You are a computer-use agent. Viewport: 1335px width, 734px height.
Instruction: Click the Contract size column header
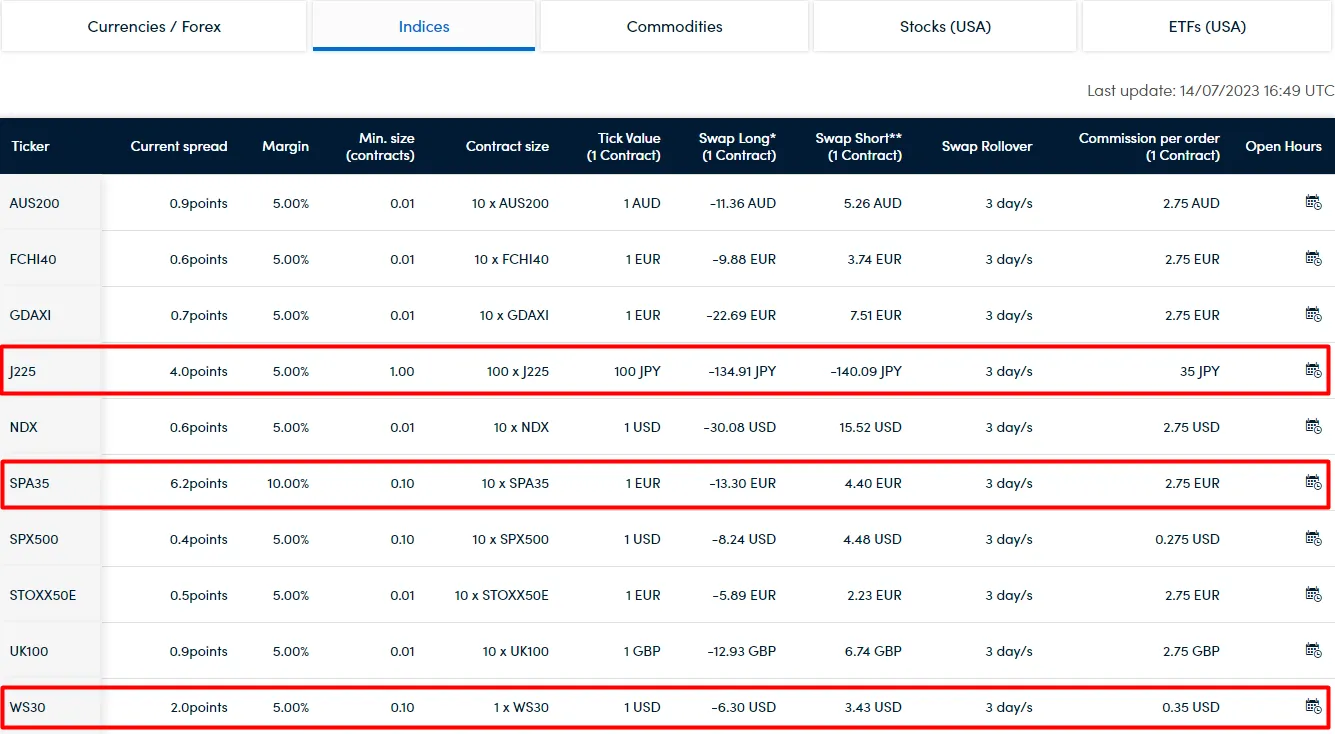[x=507, y=146]
